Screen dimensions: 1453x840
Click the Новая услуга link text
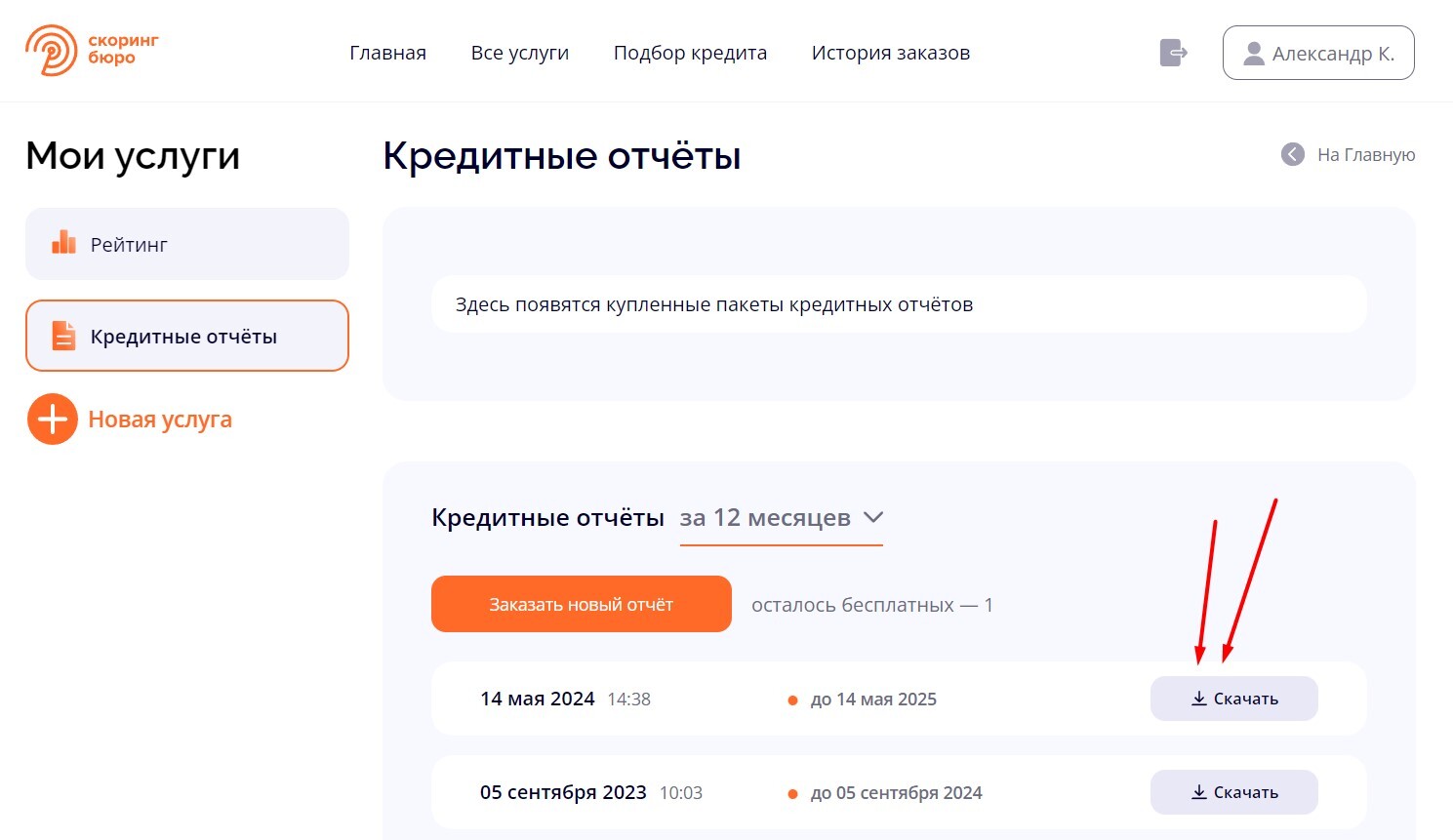160,420
